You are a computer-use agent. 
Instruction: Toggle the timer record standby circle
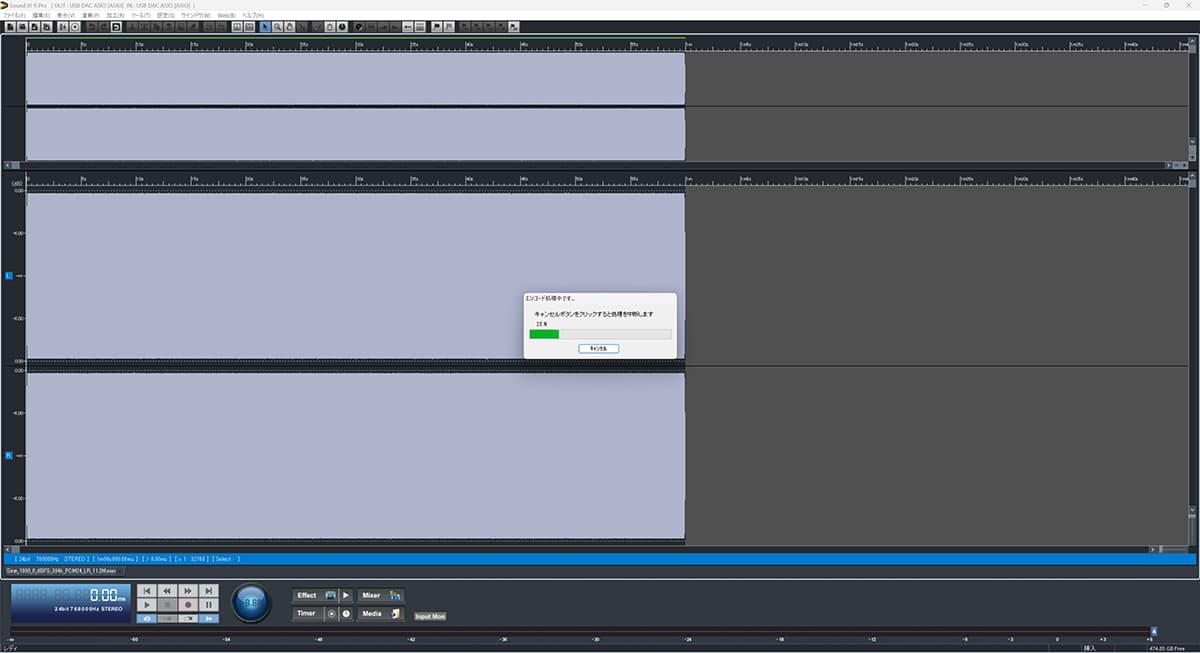pos(333,613)
